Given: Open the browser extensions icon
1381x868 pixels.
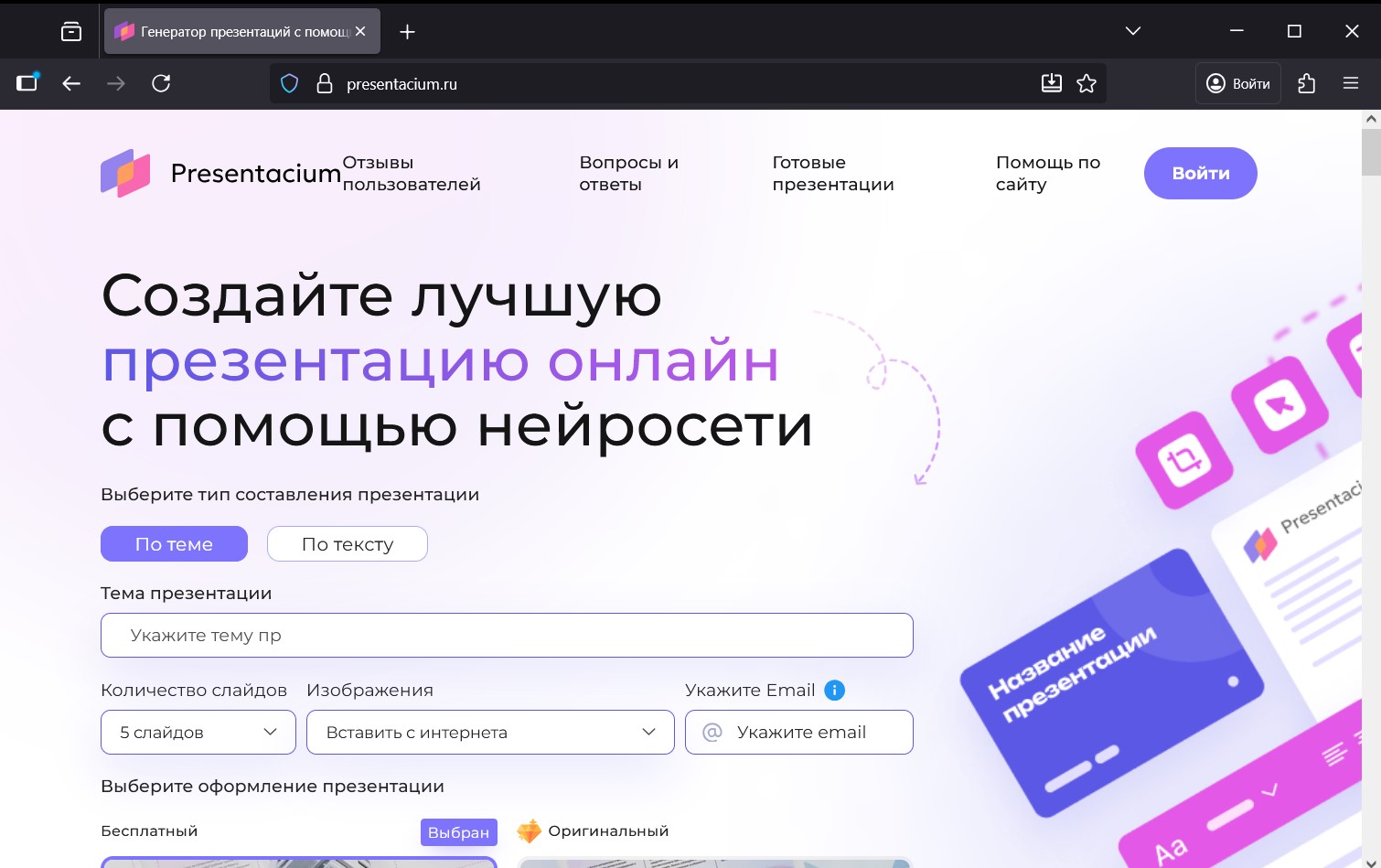Looking at the screenshot, I should click(x=1306, y=83).
